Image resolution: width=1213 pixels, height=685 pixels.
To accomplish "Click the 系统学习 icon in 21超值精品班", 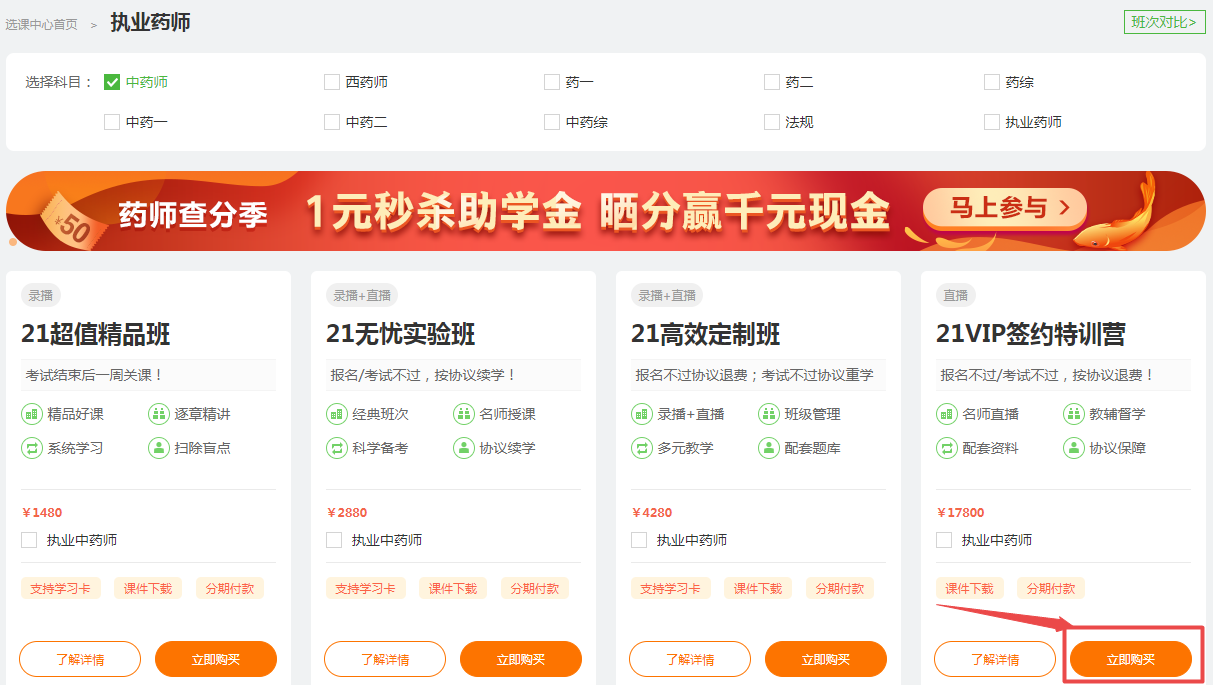I will (x=32, y=448).
